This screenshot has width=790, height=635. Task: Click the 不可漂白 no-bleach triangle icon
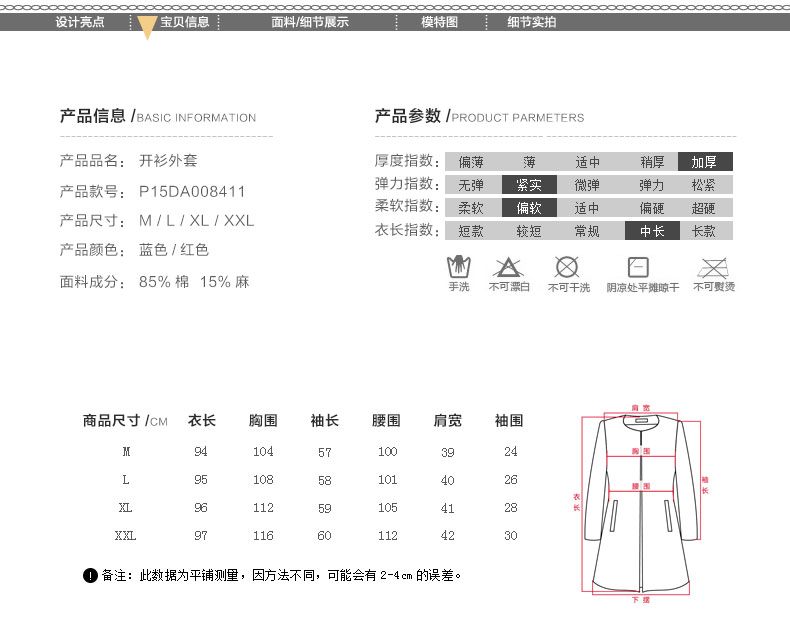(508, 267)
